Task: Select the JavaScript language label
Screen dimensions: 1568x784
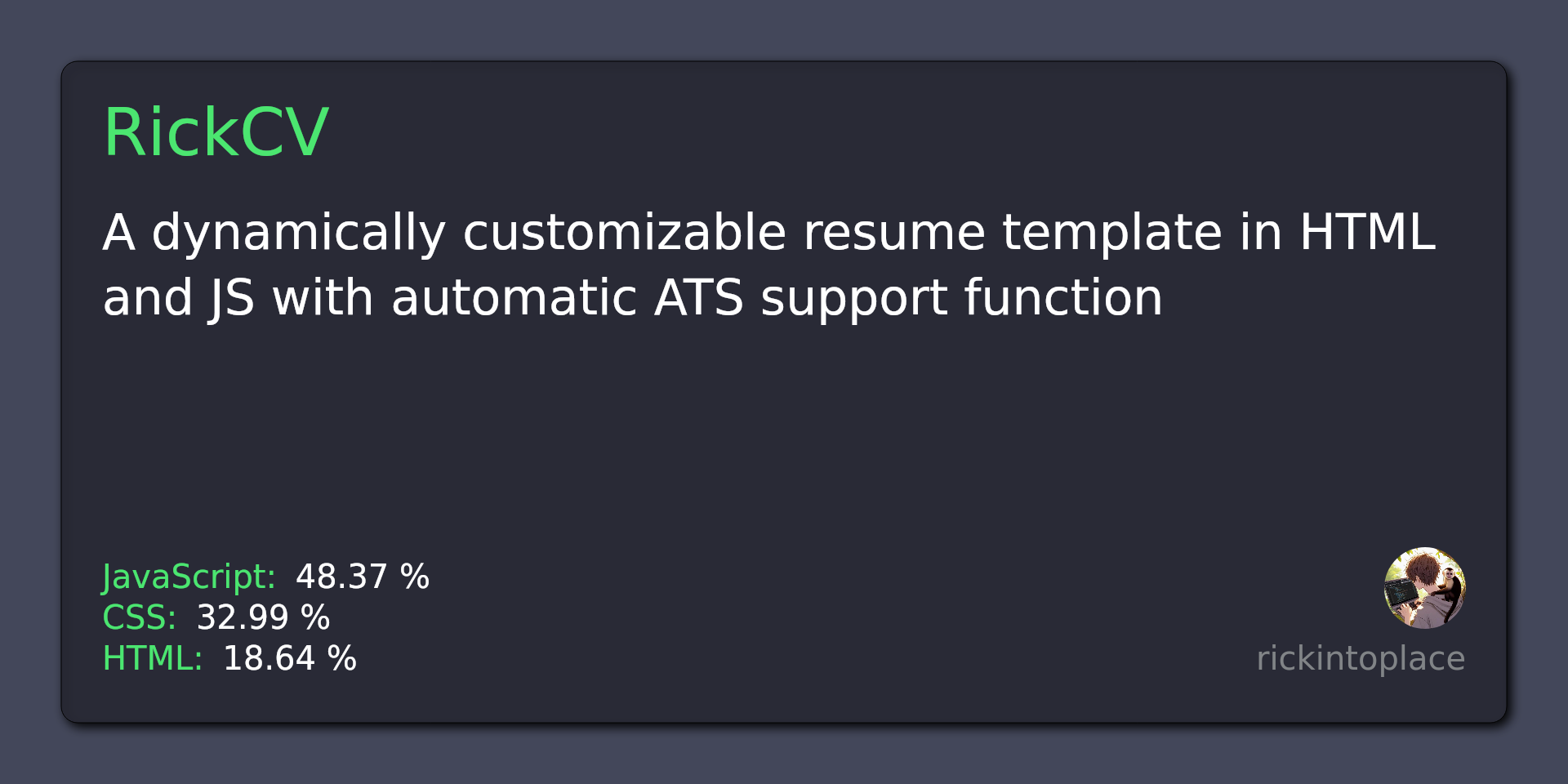Action: [x=189, y=577]
